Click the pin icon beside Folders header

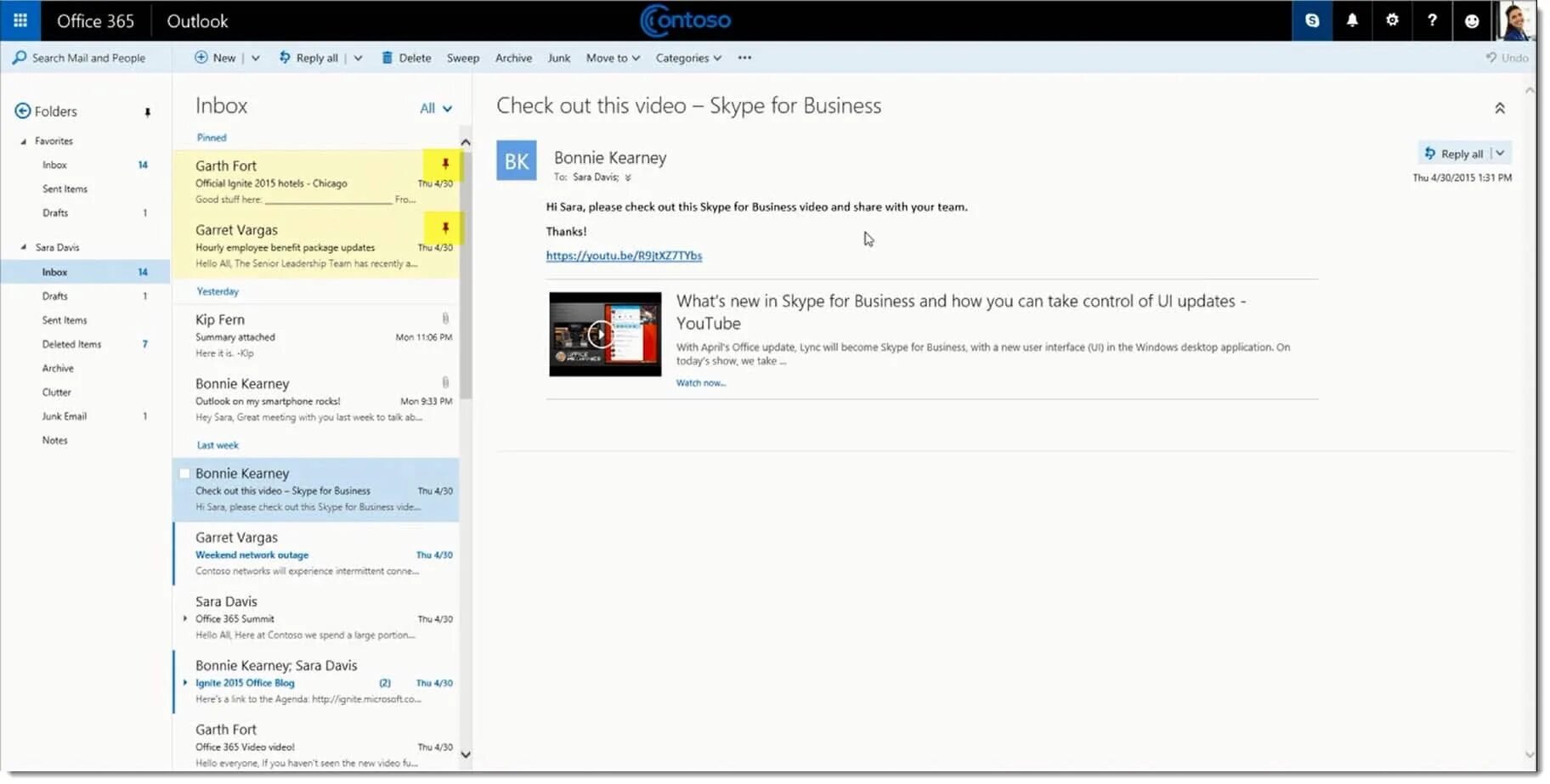(147, 112)
